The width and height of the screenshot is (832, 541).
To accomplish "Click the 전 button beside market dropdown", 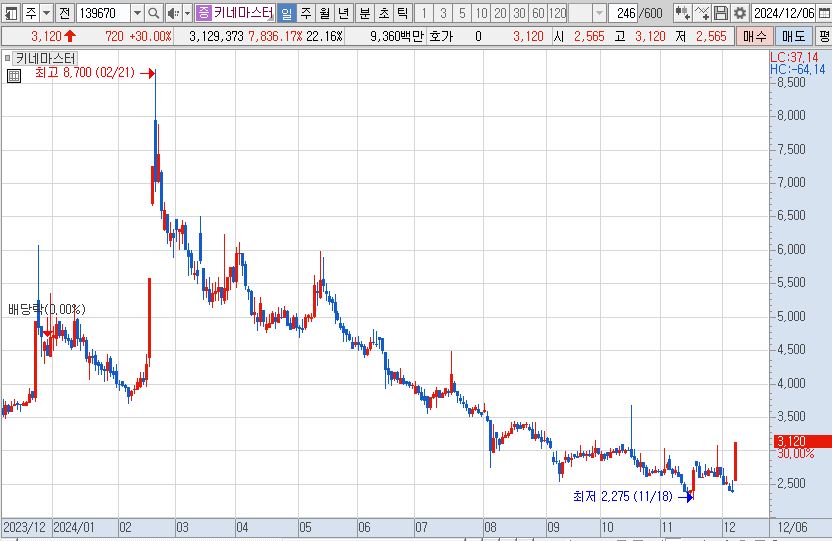I will coord(64,13).
